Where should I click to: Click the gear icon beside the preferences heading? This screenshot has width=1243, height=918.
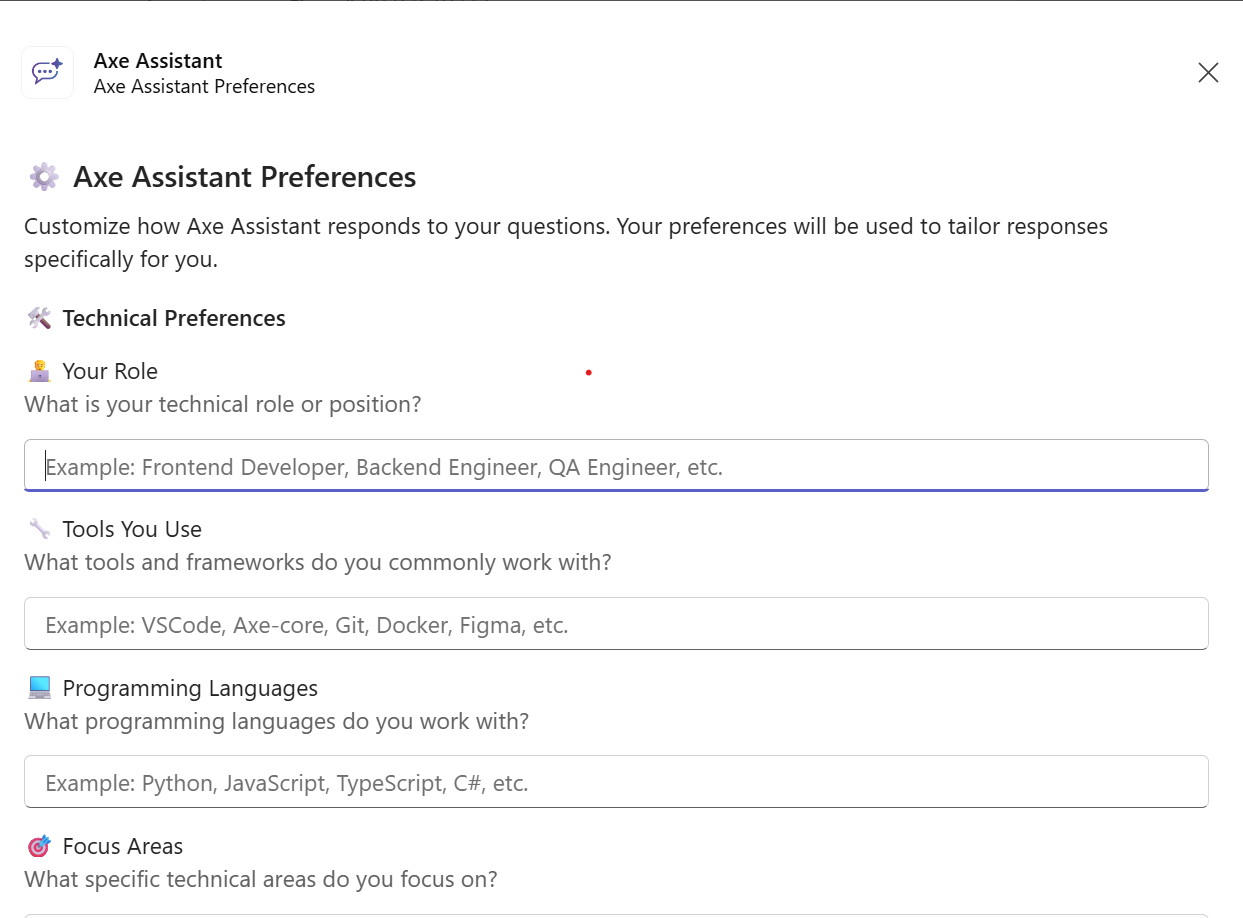[x=42, y=176]
